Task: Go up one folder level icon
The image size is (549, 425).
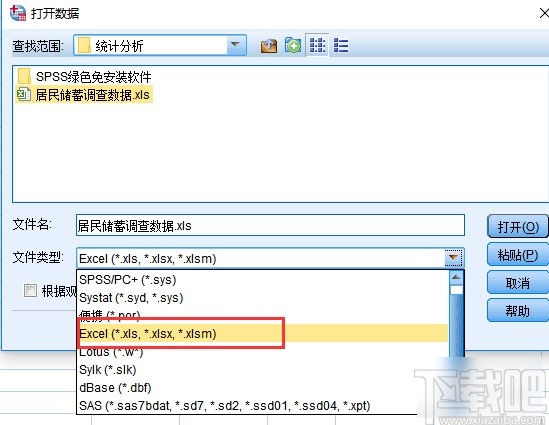Action: pos(269,46)
